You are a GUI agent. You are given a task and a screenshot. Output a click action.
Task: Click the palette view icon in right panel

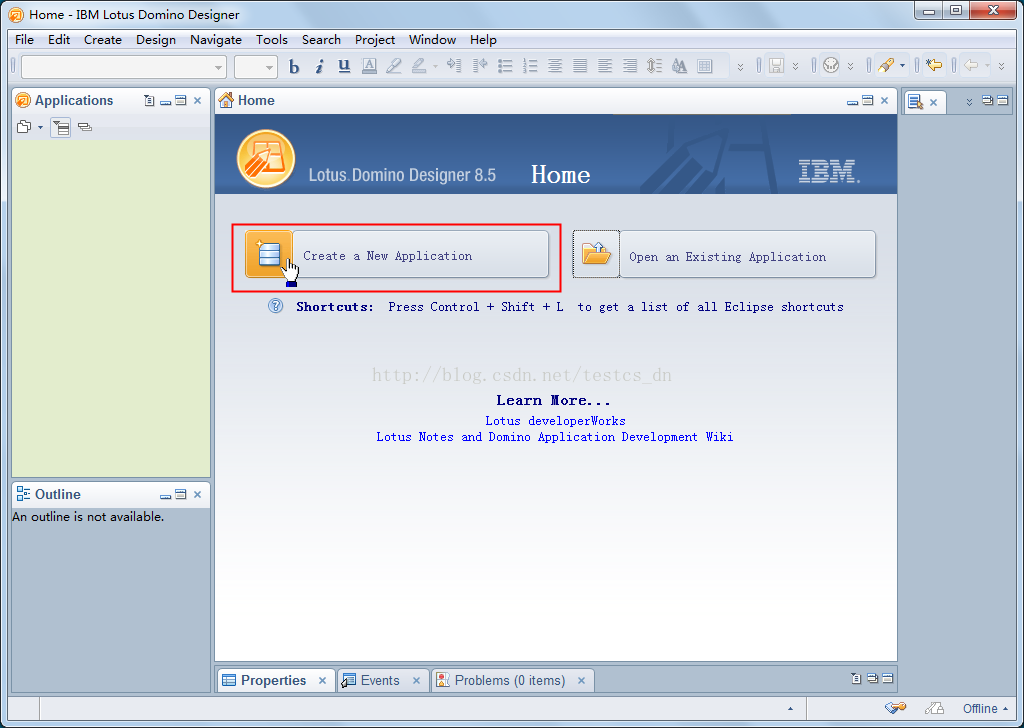[916, 102]
